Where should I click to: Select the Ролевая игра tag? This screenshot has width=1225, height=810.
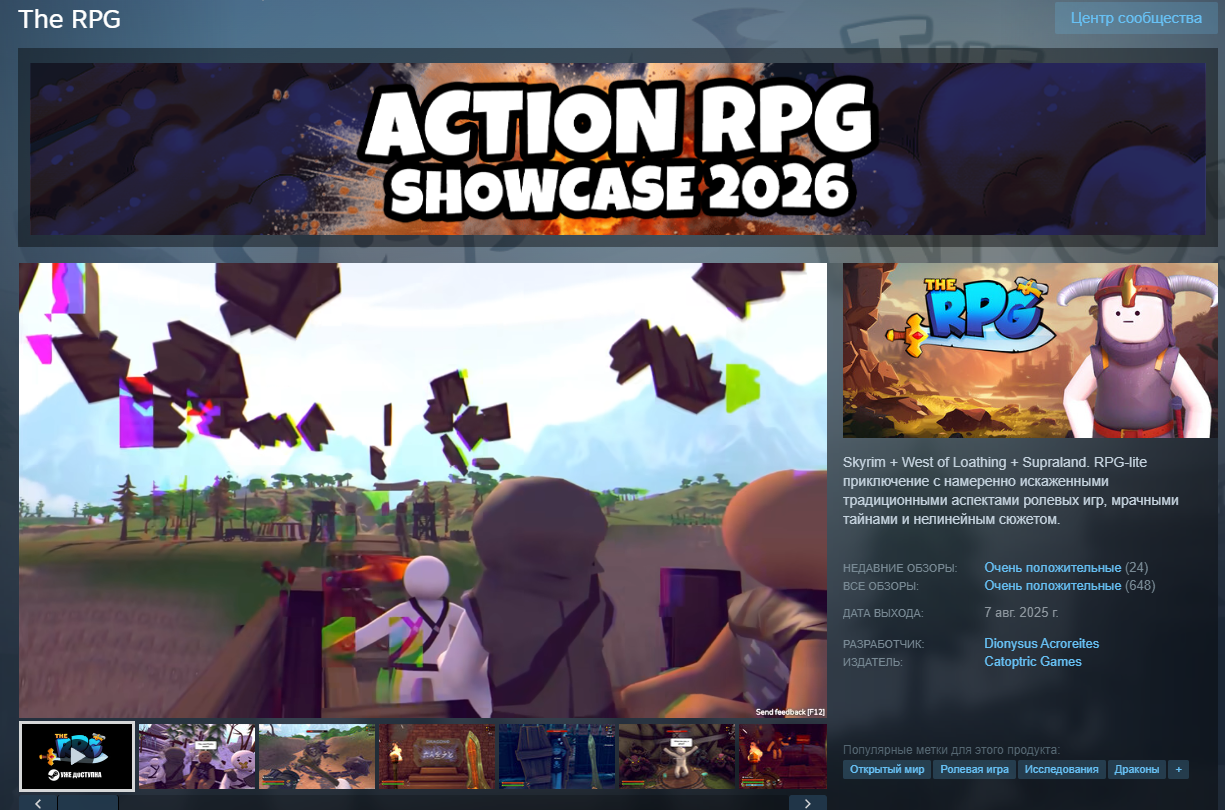click(974, 769)
